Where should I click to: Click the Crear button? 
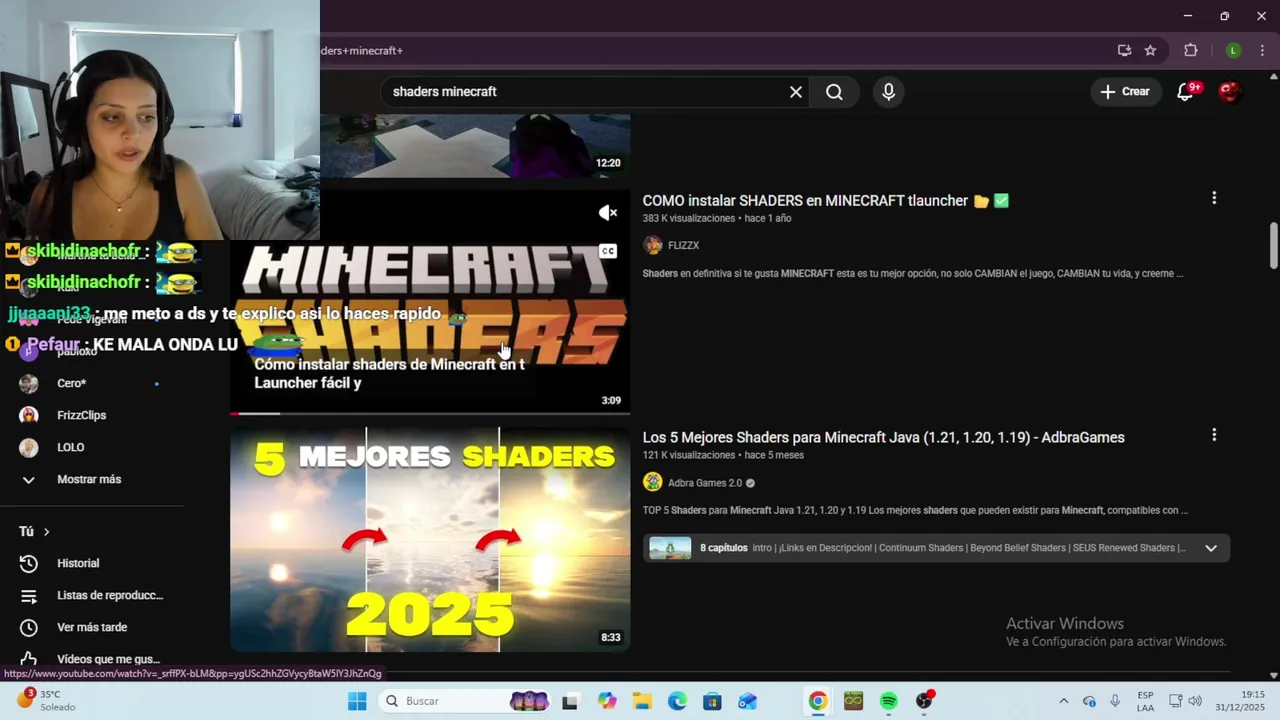tap(1125, 91)
